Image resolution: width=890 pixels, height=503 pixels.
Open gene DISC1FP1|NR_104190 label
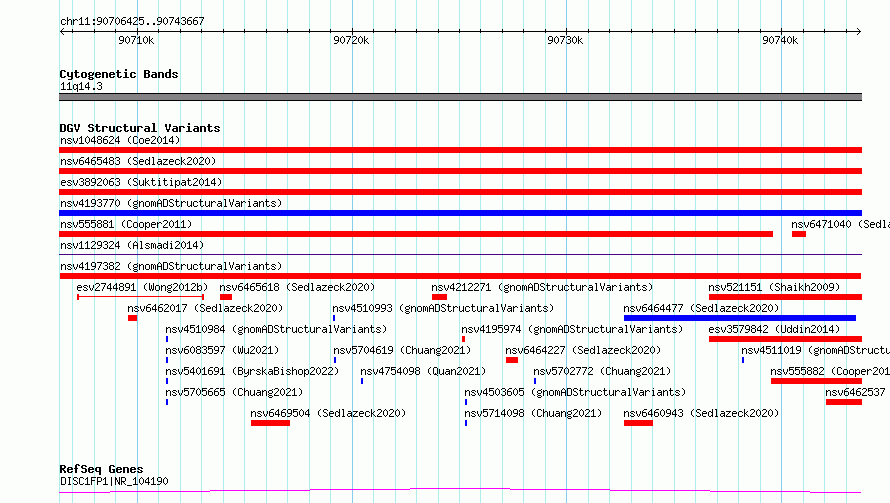point(114,481)
